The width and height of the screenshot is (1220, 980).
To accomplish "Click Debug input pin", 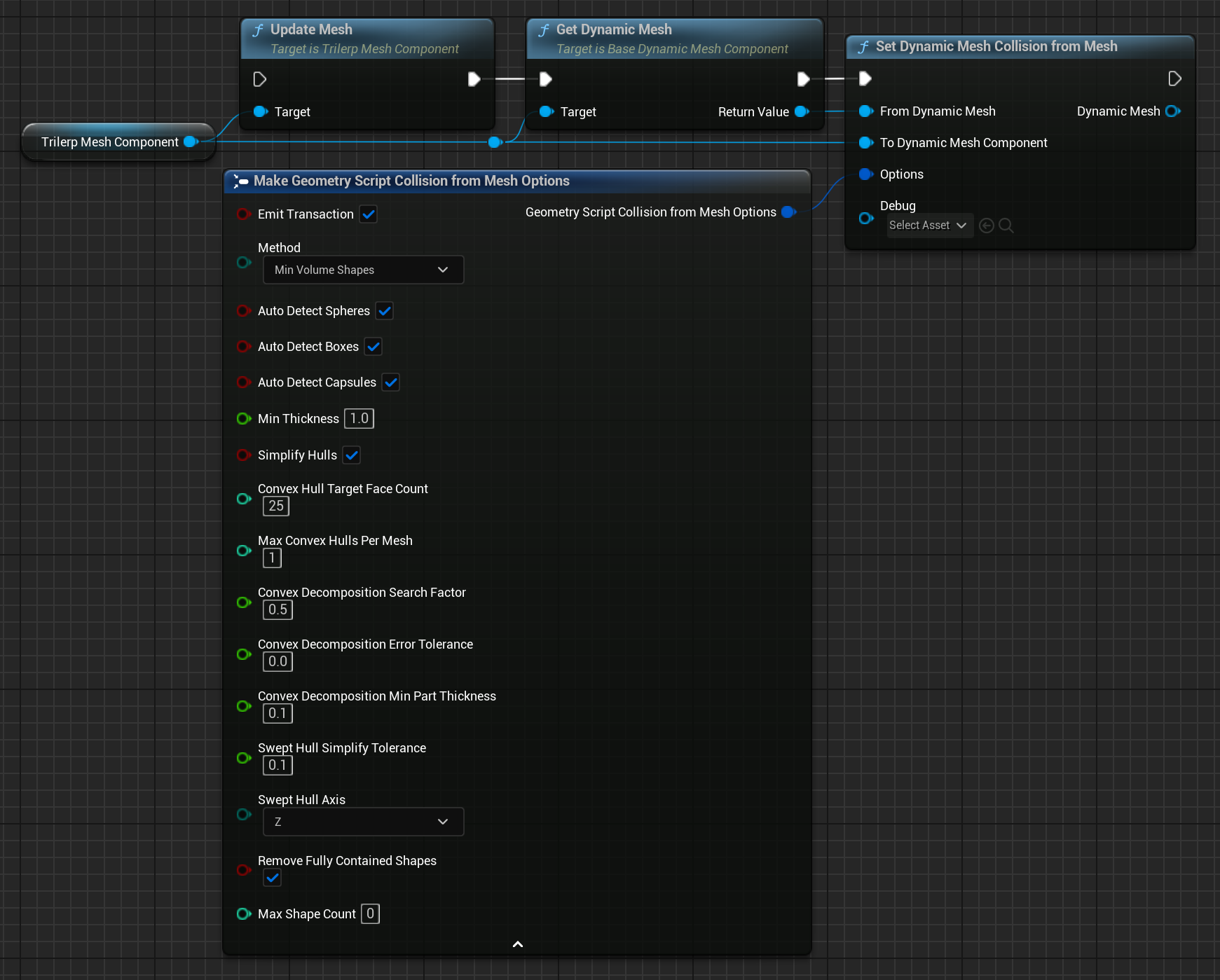I will point(866,218).
